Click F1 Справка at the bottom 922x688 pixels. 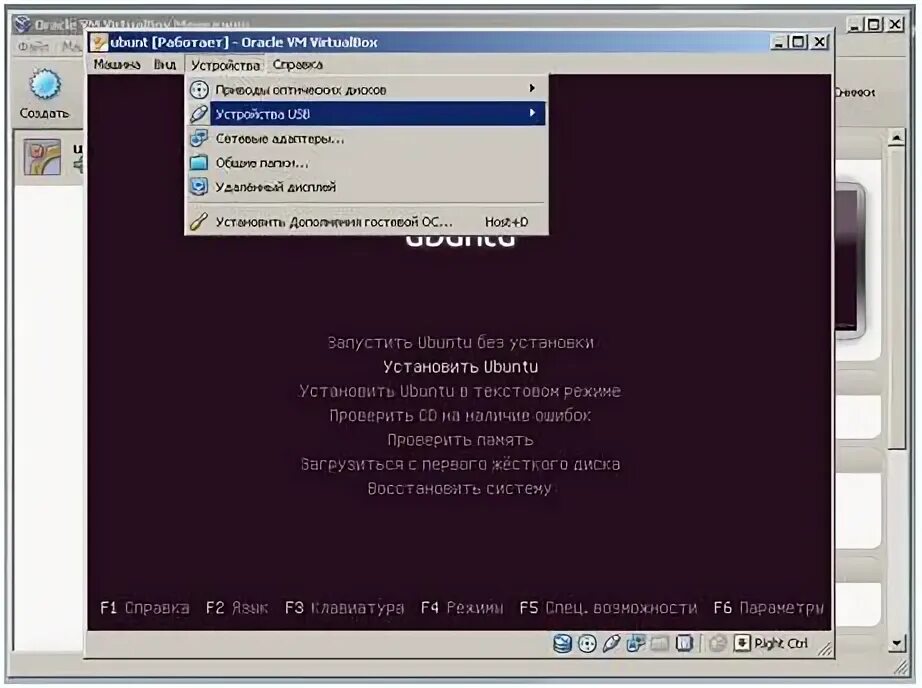[x=145, y=607]
